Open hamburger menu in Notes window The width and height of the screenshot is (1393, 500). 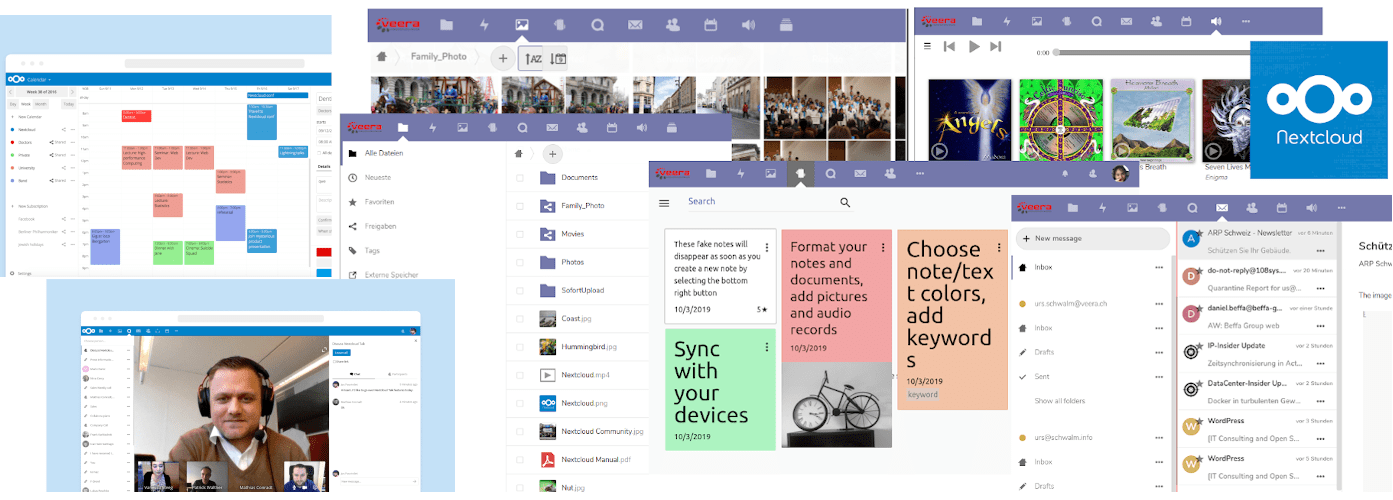[x=663, y=203]
